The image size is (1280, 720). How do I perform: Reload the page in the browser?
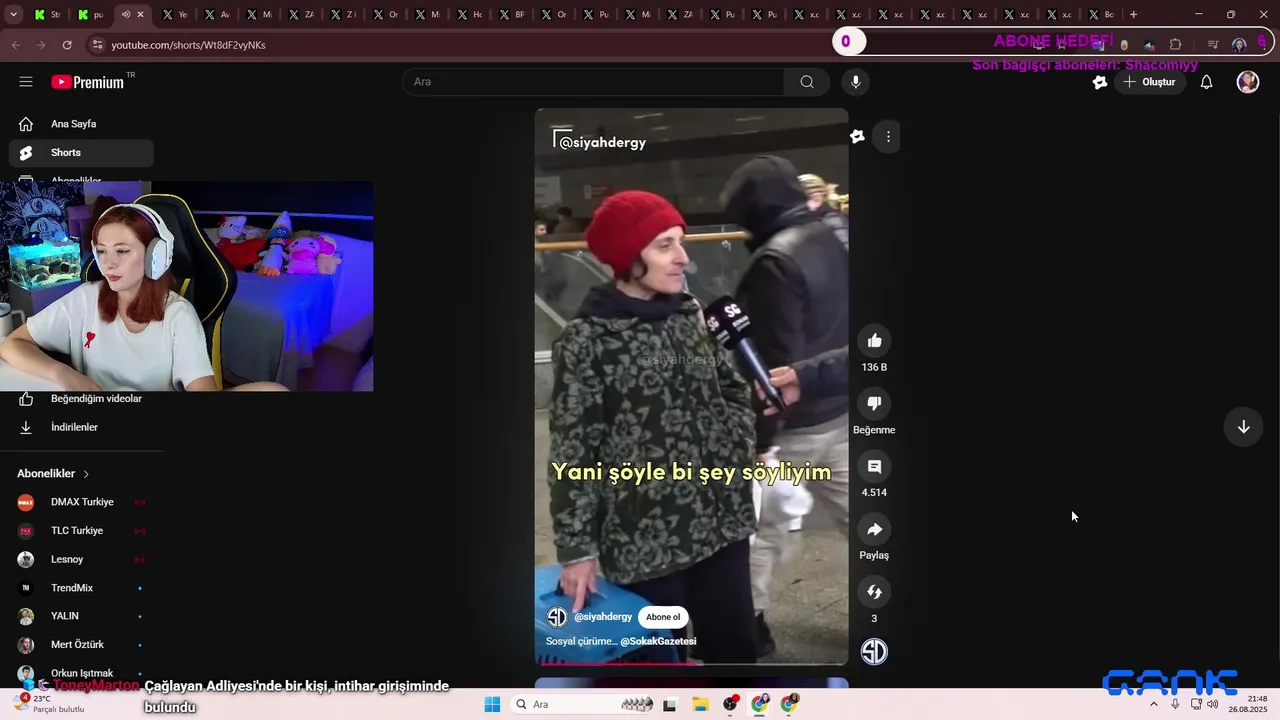click(x=67, y=45)
